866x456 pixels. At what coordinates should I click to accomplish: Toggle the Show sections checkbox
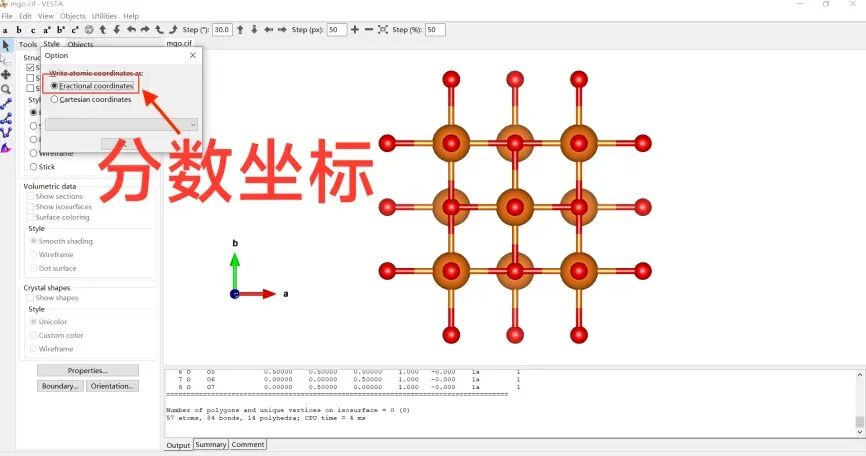point(55,197)
